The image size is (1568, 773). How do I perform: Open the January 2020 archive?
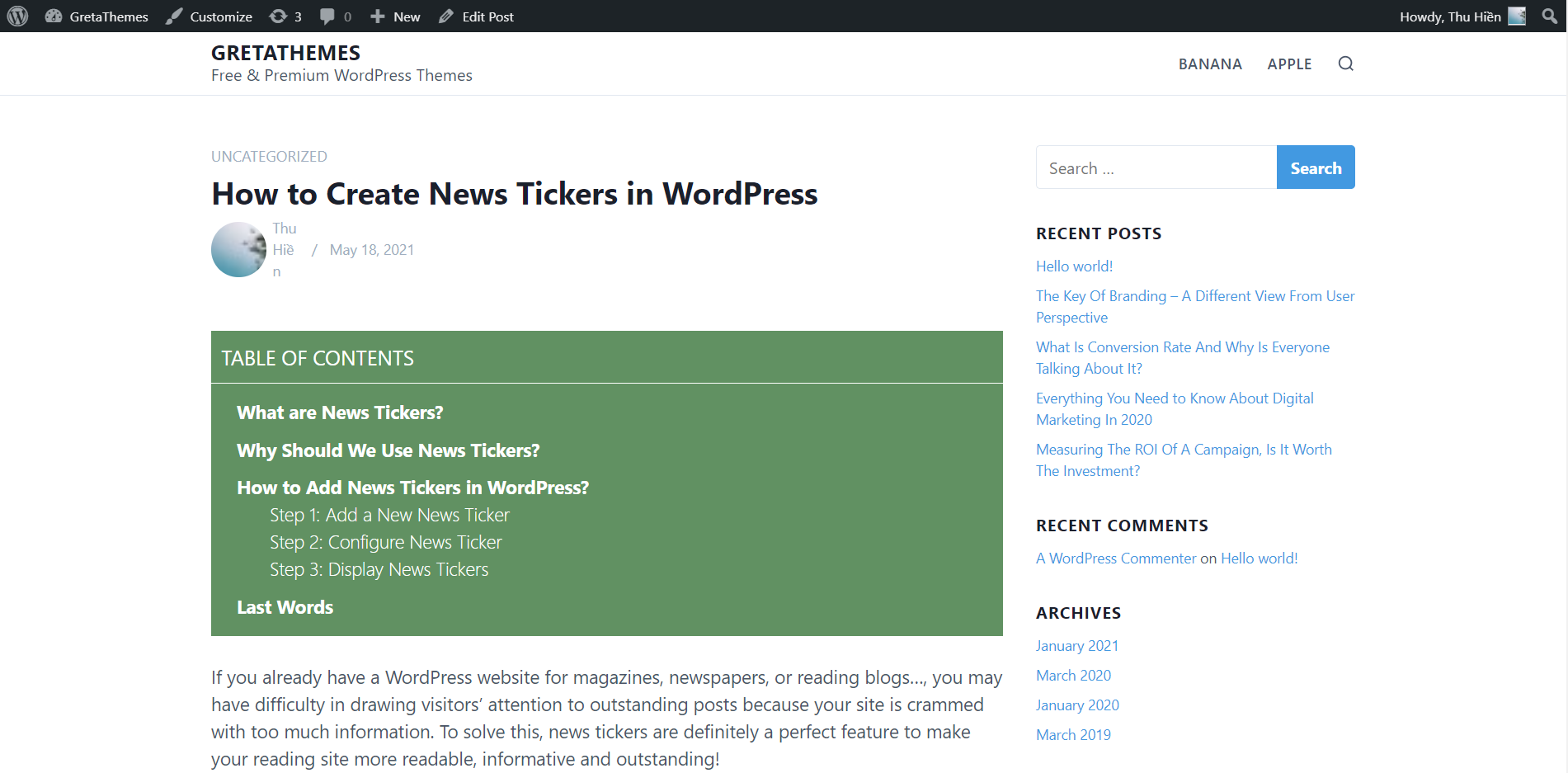coord(1077,705)
